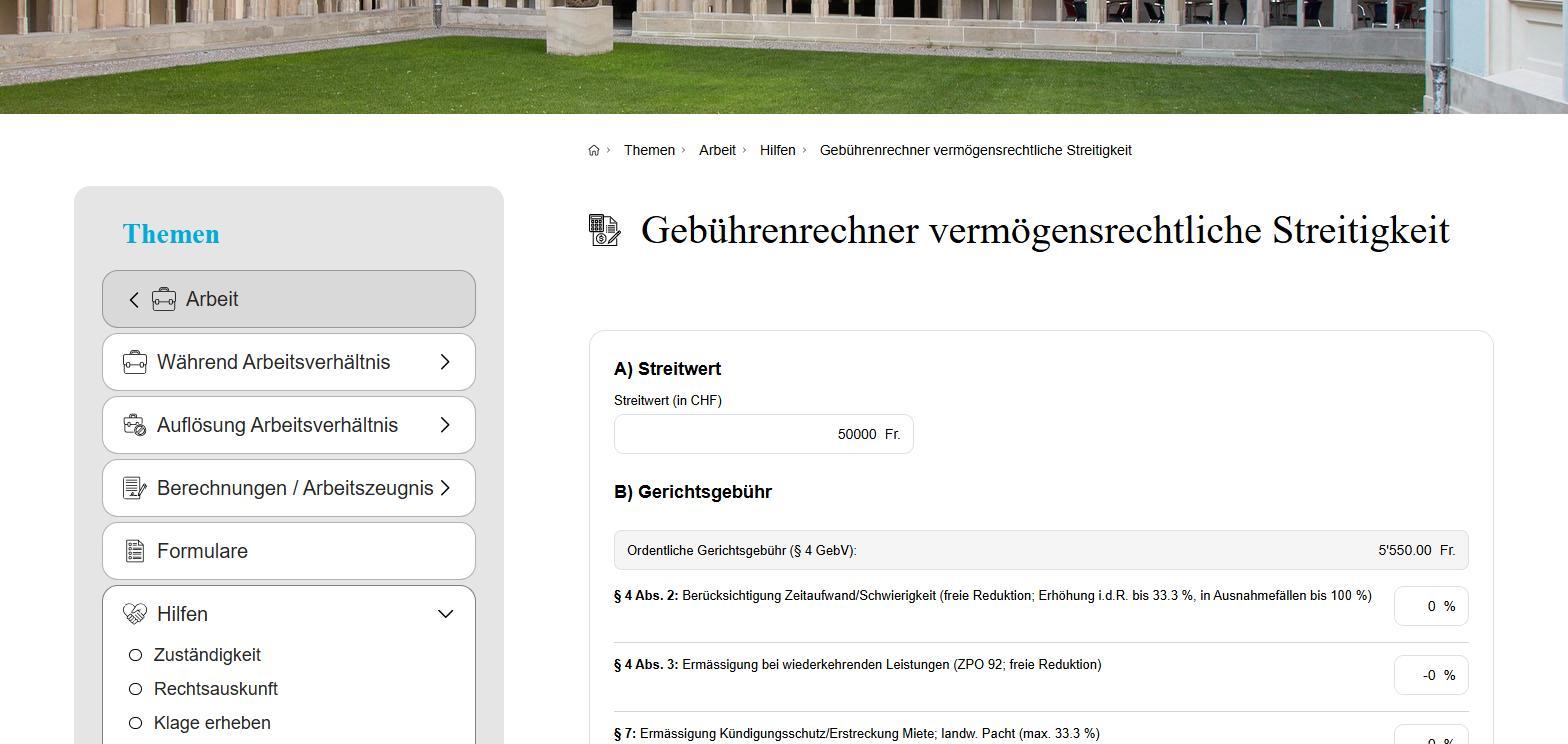The width and height of the screenshot is (1568, 744).
Task: Click the home icon in breadcrumb
Action: pyautogui.click(x=594, y=150)
